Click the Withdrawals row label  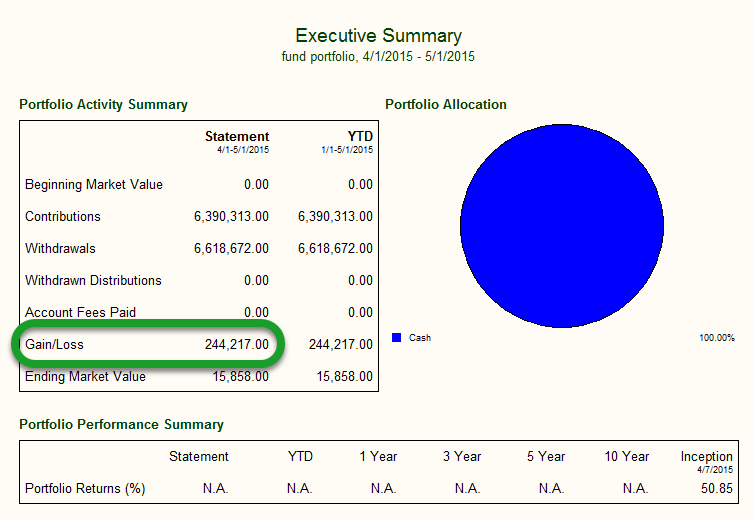(60, 248)
